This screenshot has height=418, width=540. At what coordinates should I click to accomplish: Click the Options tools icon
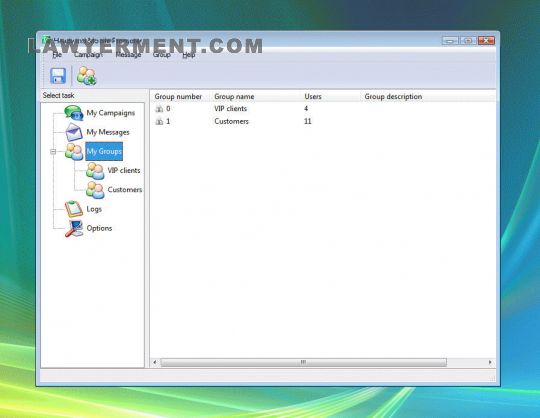pyautogui.click(x=74, y=228)
